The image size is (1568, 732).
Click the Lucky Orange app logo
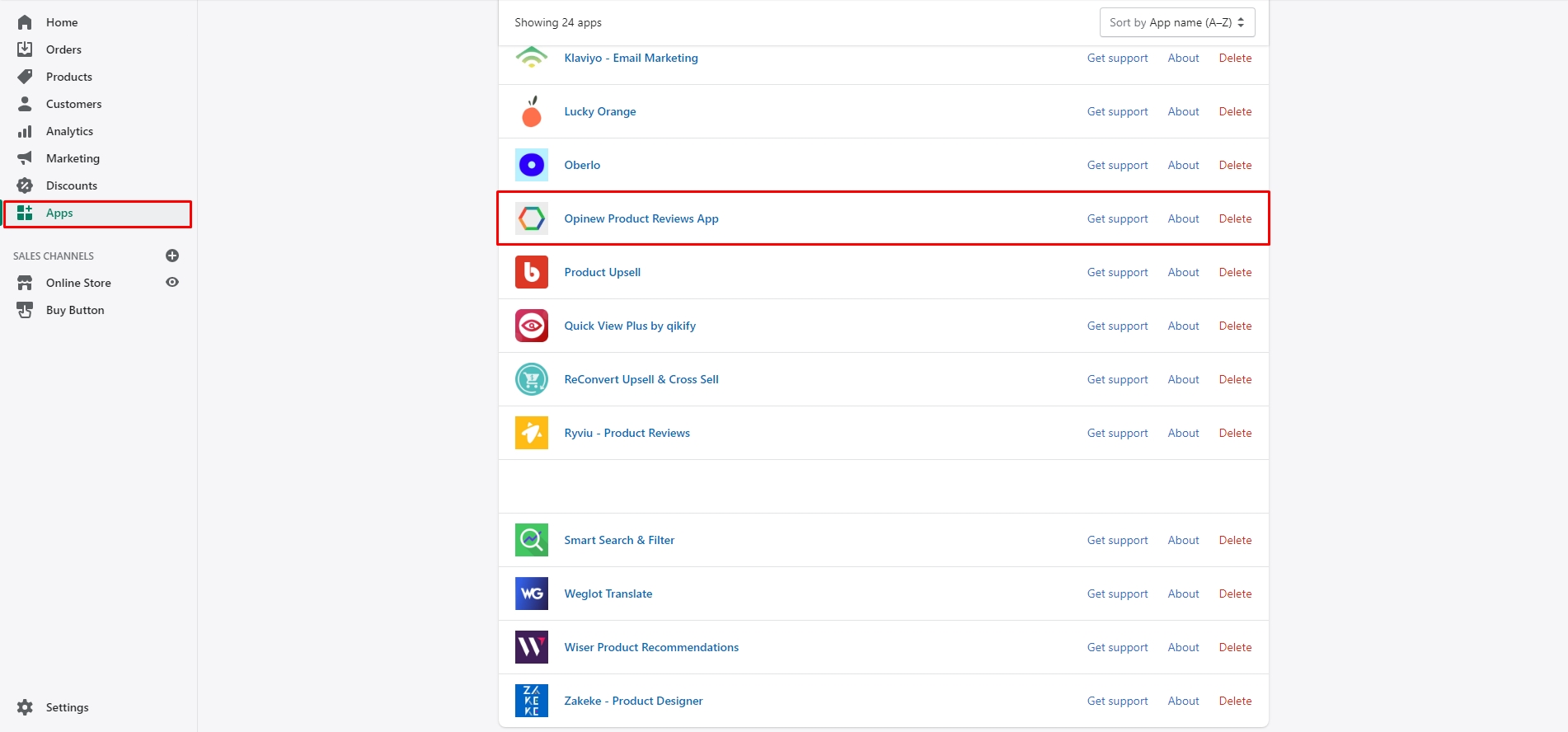532,111
